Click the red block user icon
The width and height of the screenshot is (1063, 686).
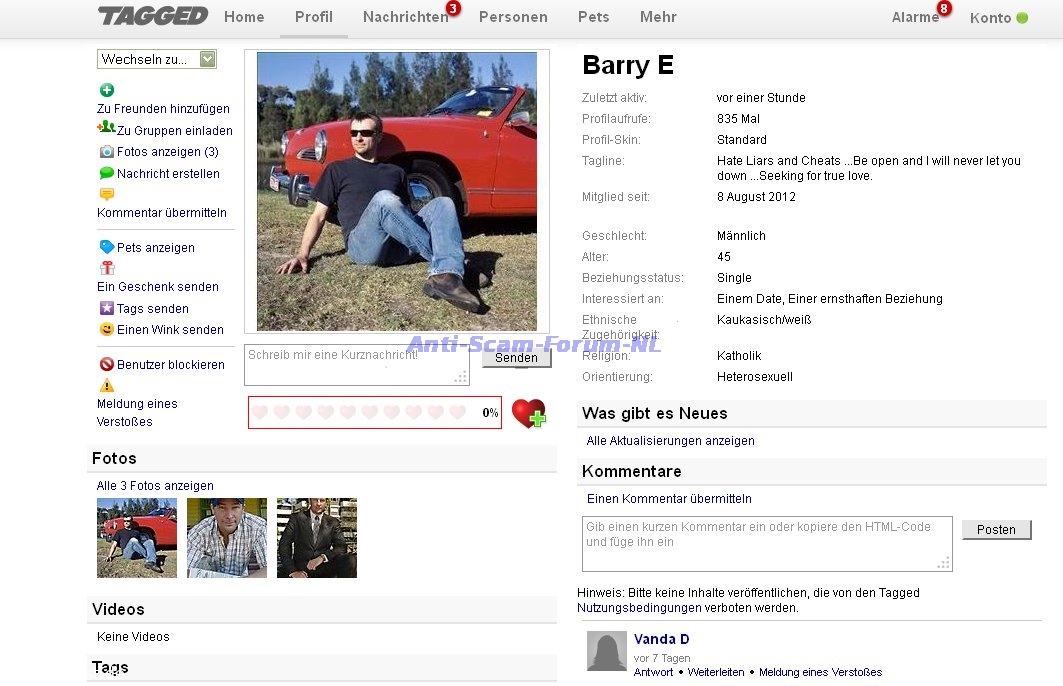(106, 364)
